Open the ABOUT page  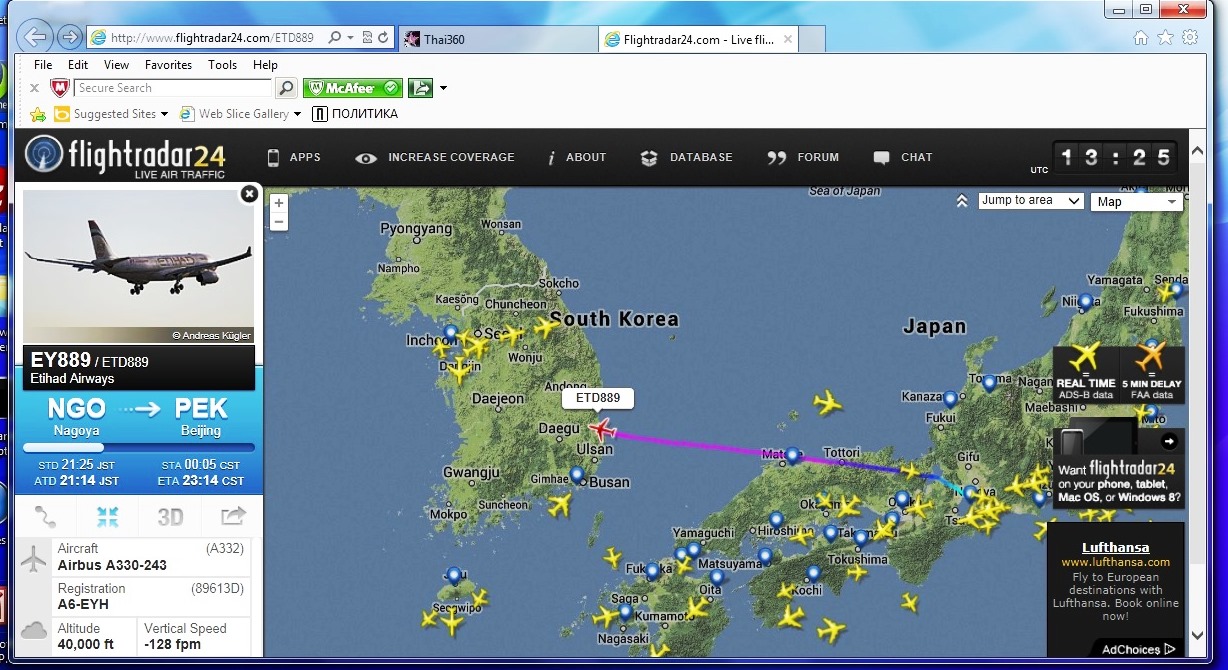tap(576, 157)
